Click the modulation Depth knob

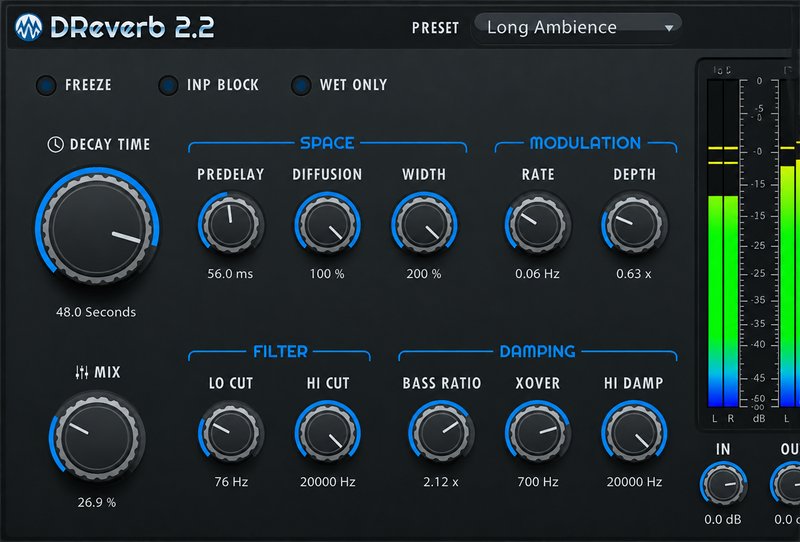point(634,224)
